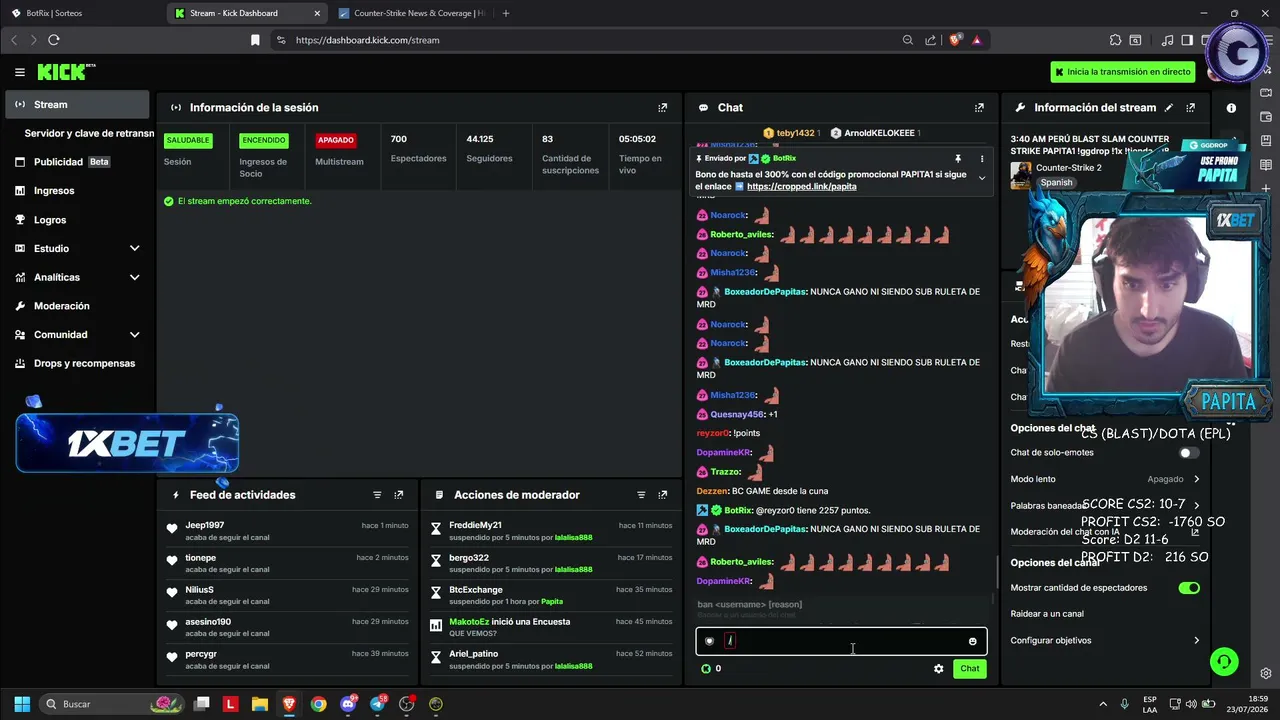Click the Windows Buscar search box

click(x=112, y=704)
